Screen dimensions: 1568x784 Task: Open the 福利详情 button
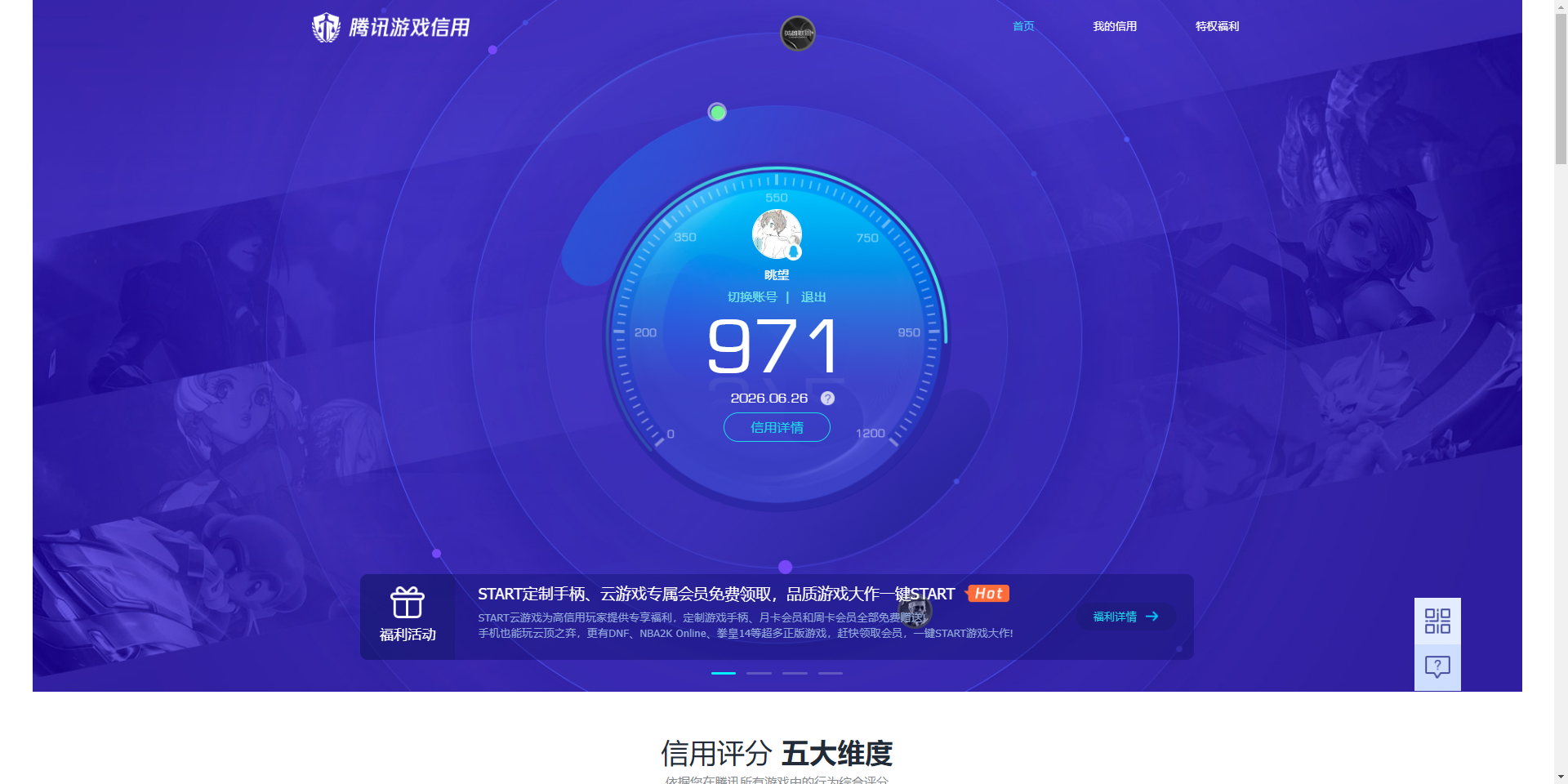[1126, 617]
